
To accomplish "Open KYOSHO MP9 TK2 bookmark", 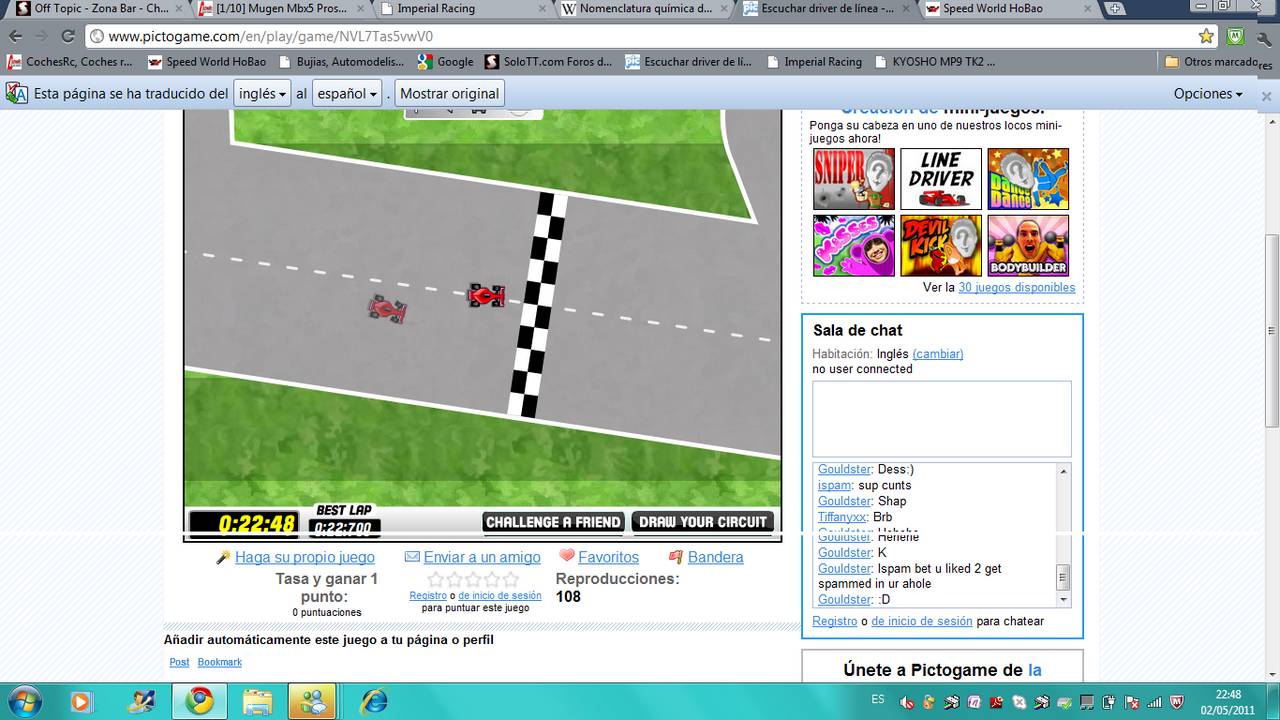I will (x=934, y=61).
